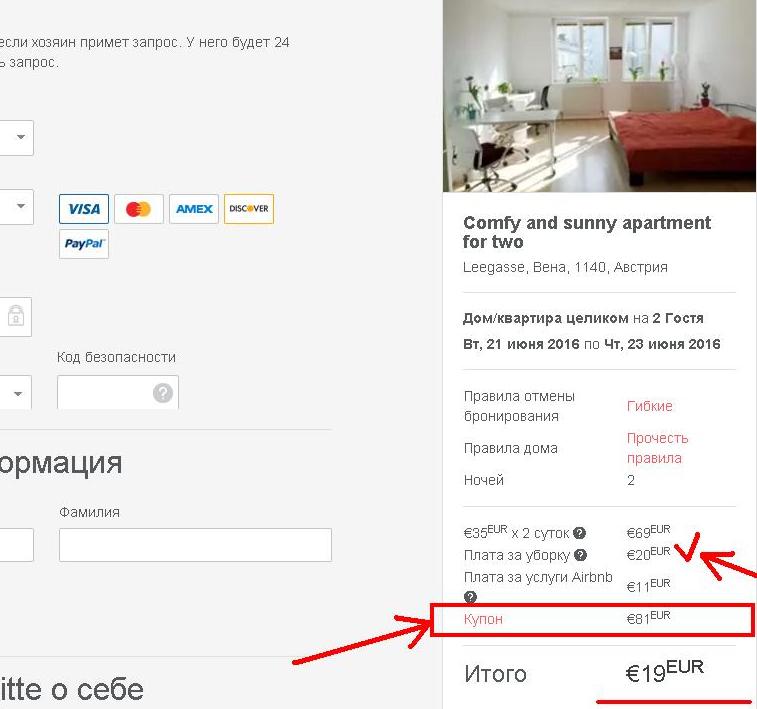Choose the Mastercard payment icon
This screenshot has width=757, height=709.
point(139,209)
